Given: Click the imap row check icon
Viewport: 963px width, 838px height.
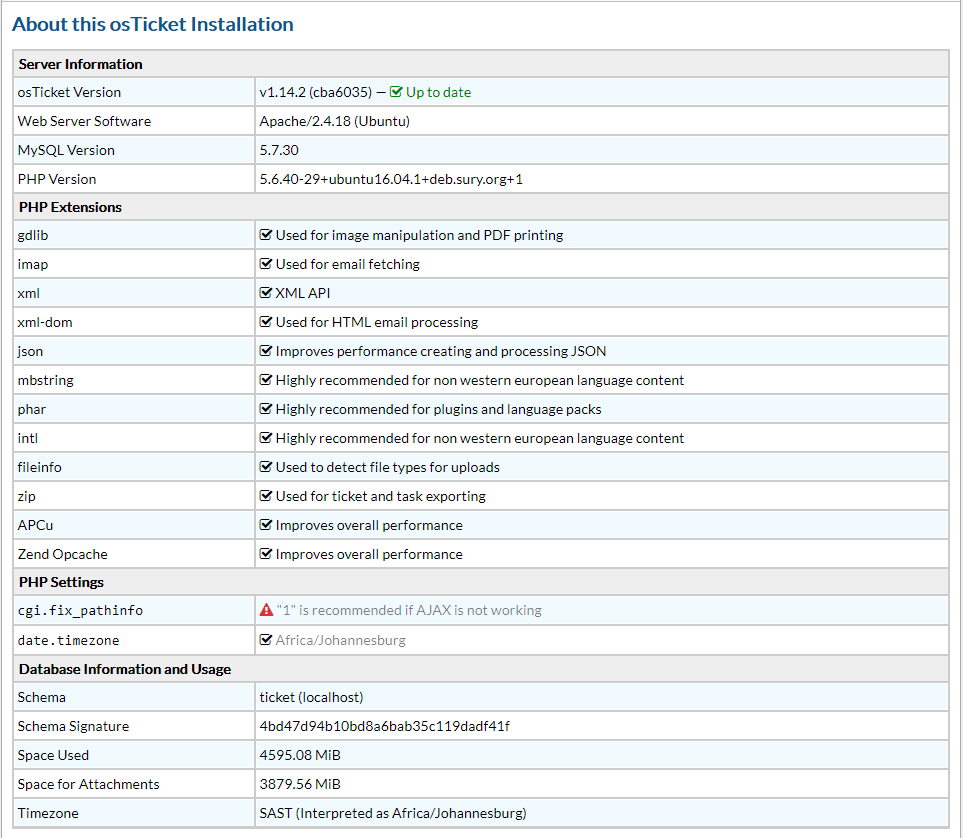Looking at the screenshot, I should coord(265,264).
